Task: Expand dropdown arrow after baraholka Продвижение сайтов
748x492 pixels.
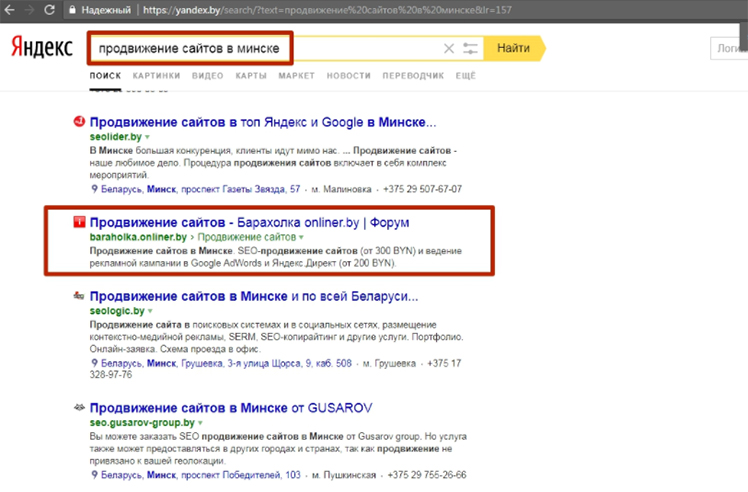Action: tap(301, 237)
